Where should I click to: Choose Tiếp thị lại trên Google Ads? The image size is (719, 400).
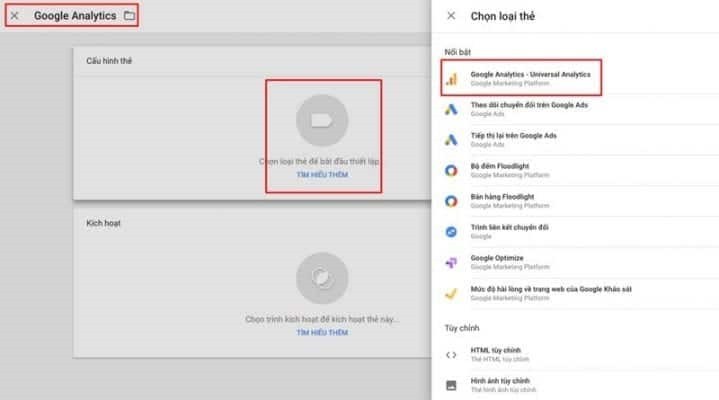[580, 140]
